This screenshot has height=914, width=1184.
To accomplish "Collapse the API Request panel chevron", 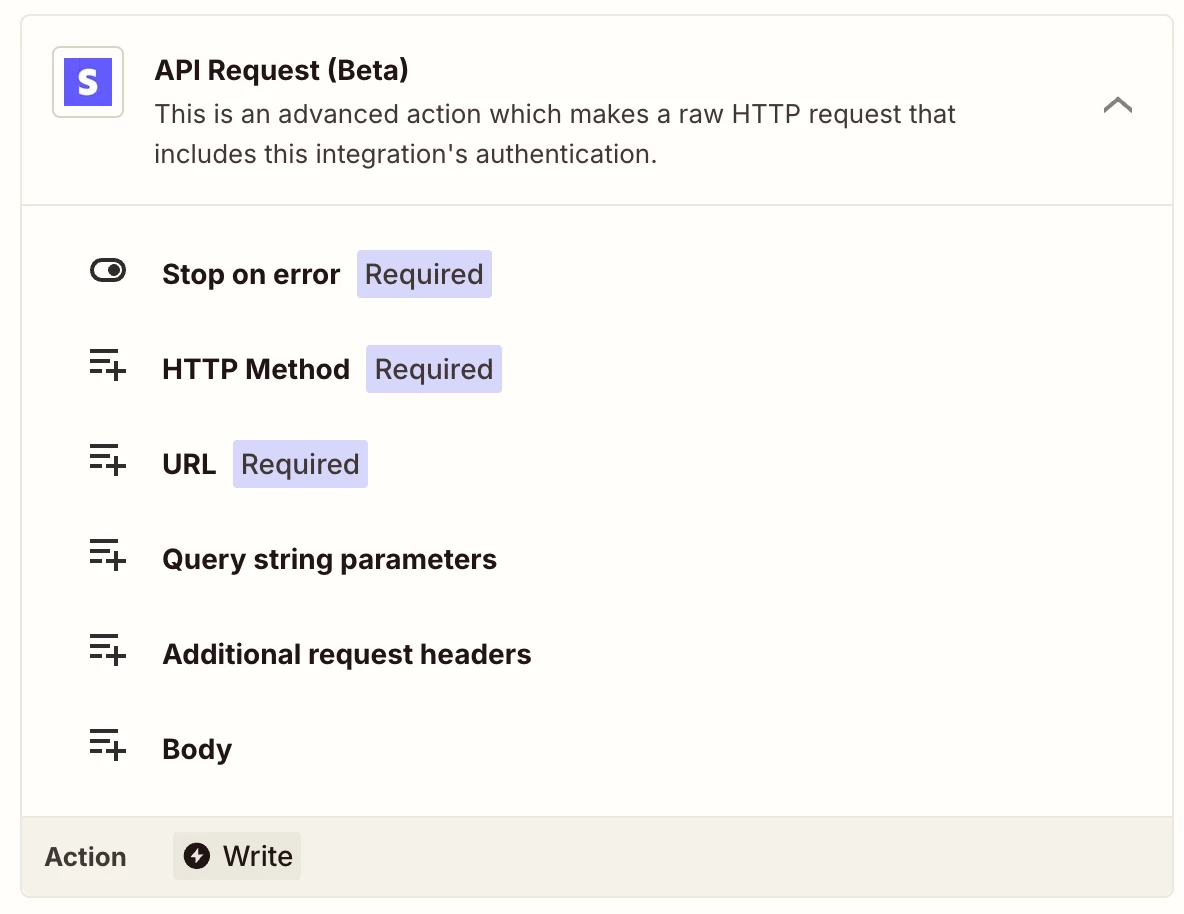I will click(x=1117, y=105).
